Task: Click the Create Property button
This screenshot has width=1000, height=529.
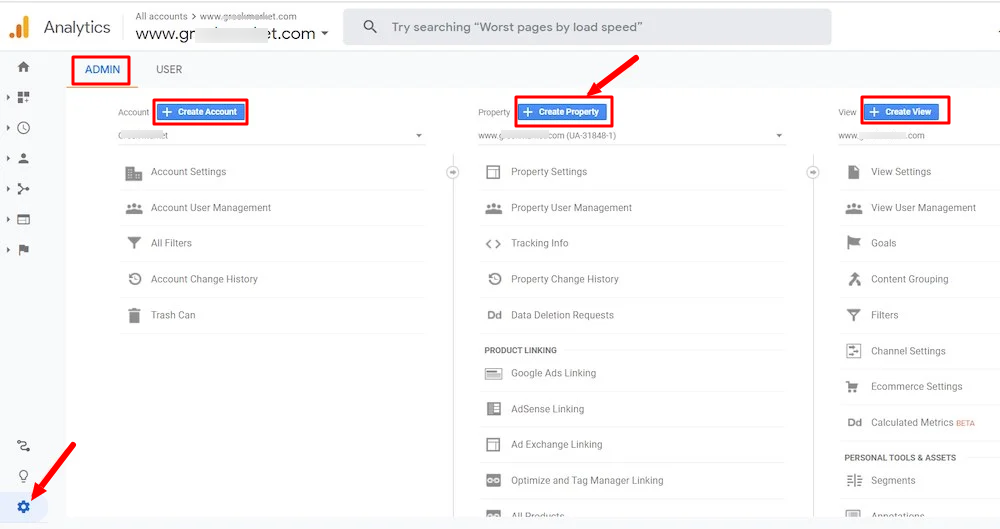Action: pyautogui.click(x=562, y=112)
